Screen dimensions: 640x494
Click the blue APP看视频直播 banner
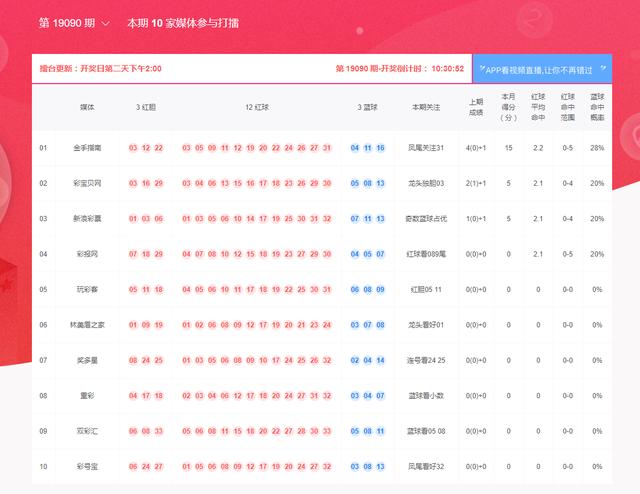pyautogui.click(x=542, y=69)
